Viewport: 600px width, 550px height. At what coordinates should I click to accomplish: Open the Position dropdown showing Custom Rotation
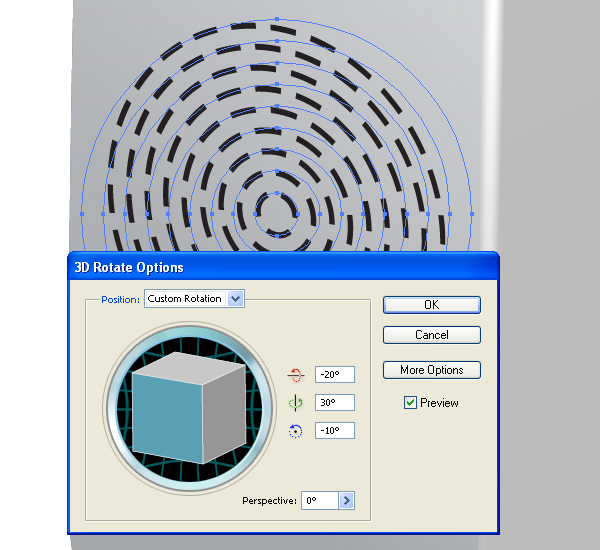[x=194, y=299]
